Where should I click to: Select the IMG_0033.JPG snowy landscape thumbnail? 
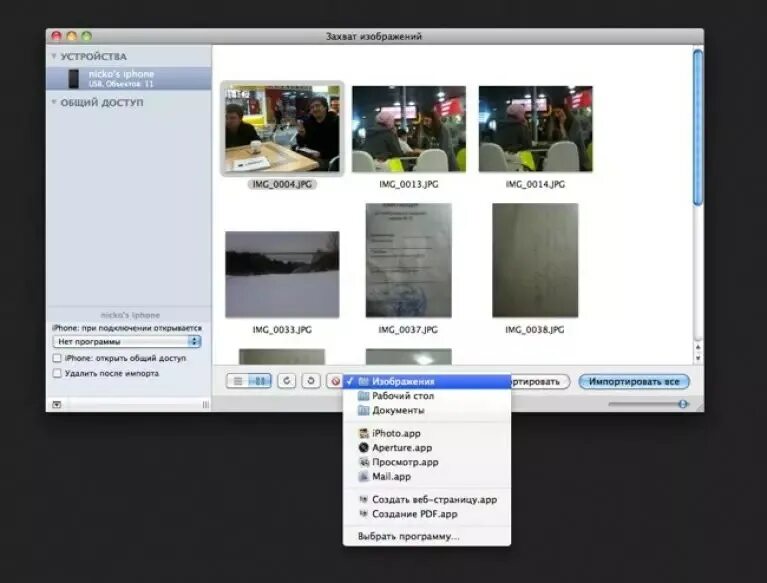(282, 274)
